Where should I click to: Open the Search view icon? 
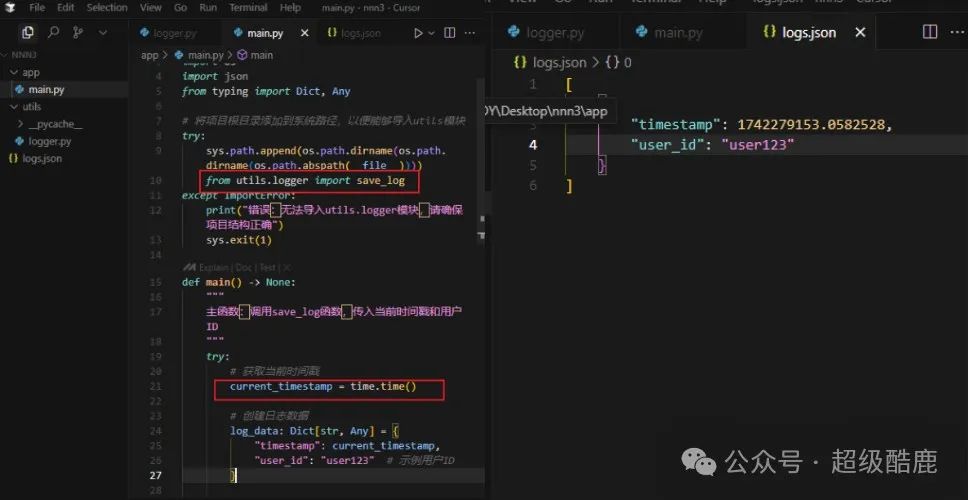tap(53, 33)
